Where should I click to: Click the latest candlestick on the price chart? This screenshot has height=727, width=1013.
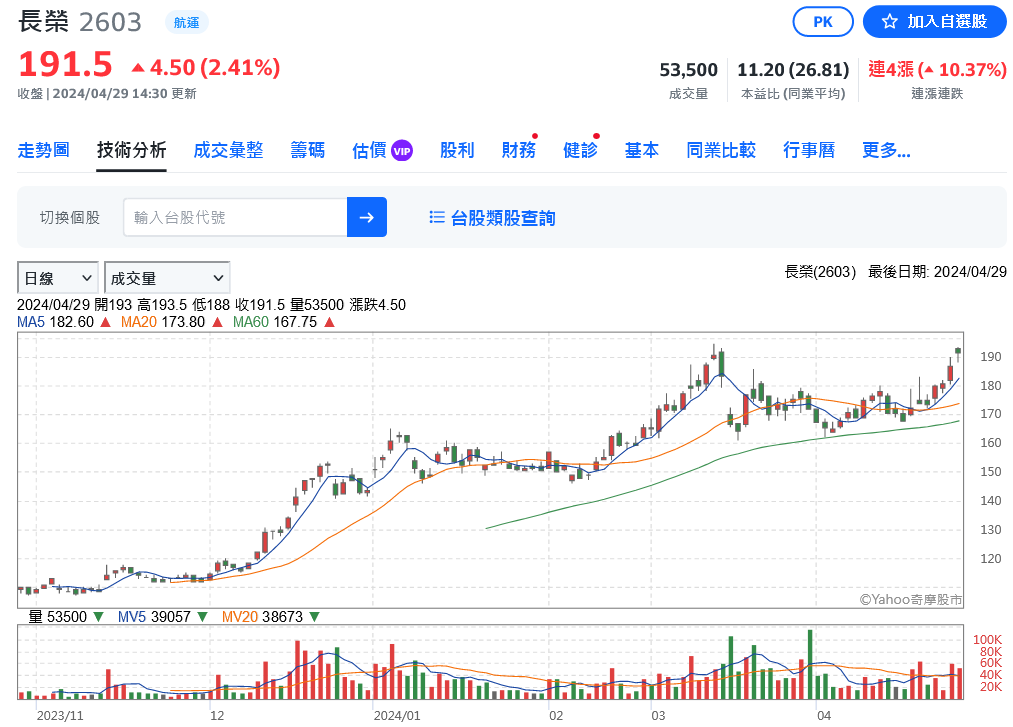click(x=958, y=353)
